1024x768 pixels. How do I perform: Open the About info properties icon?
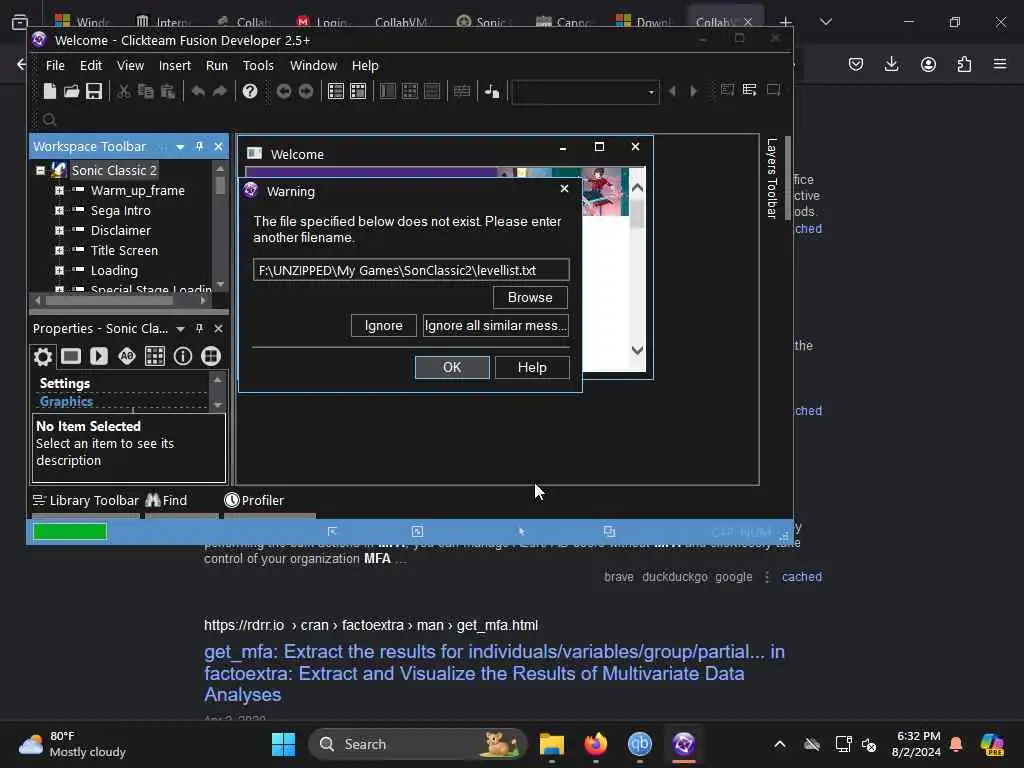point(183,356)
